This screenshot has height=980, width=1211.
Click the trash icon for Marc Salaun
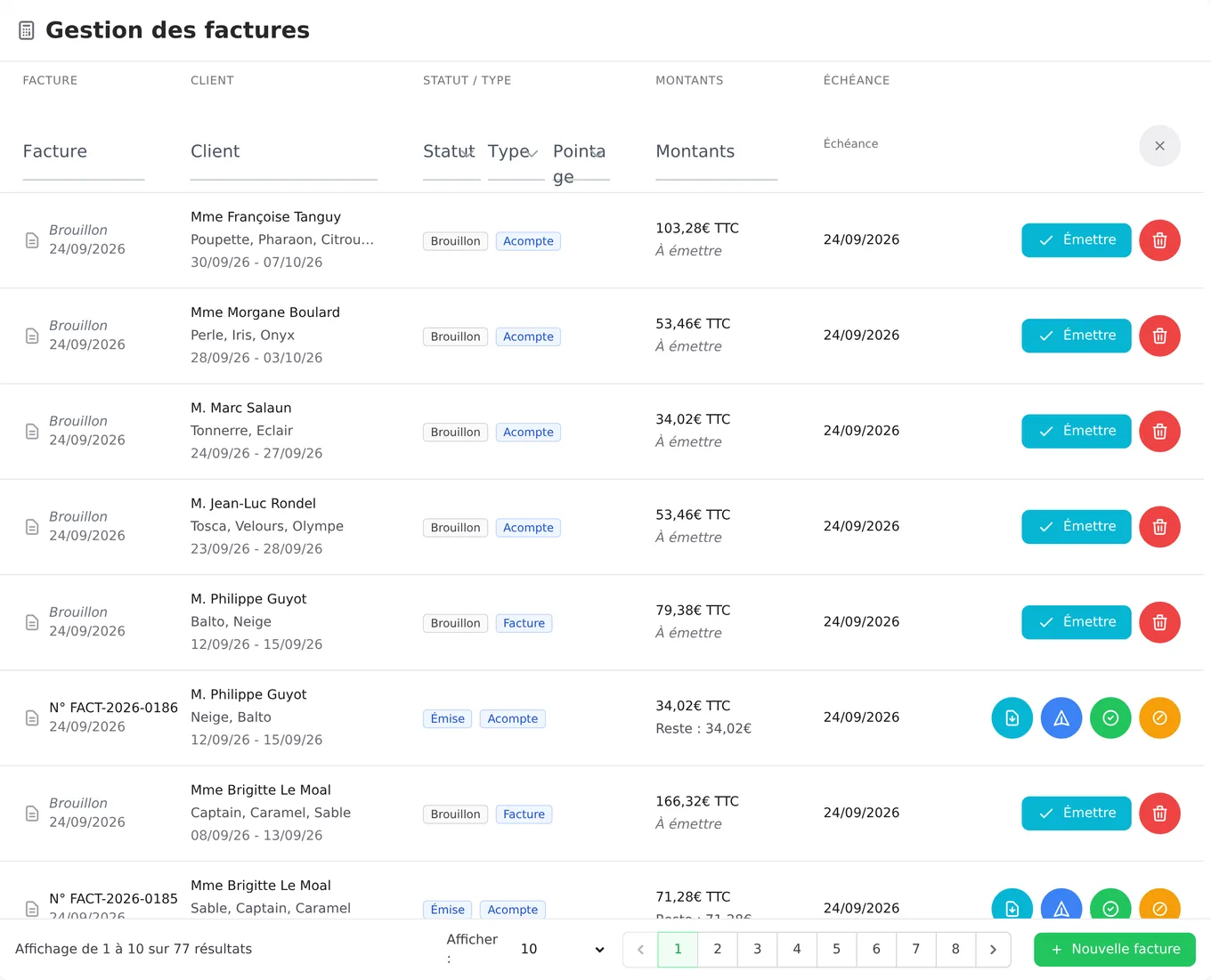tap(1159, 431)
